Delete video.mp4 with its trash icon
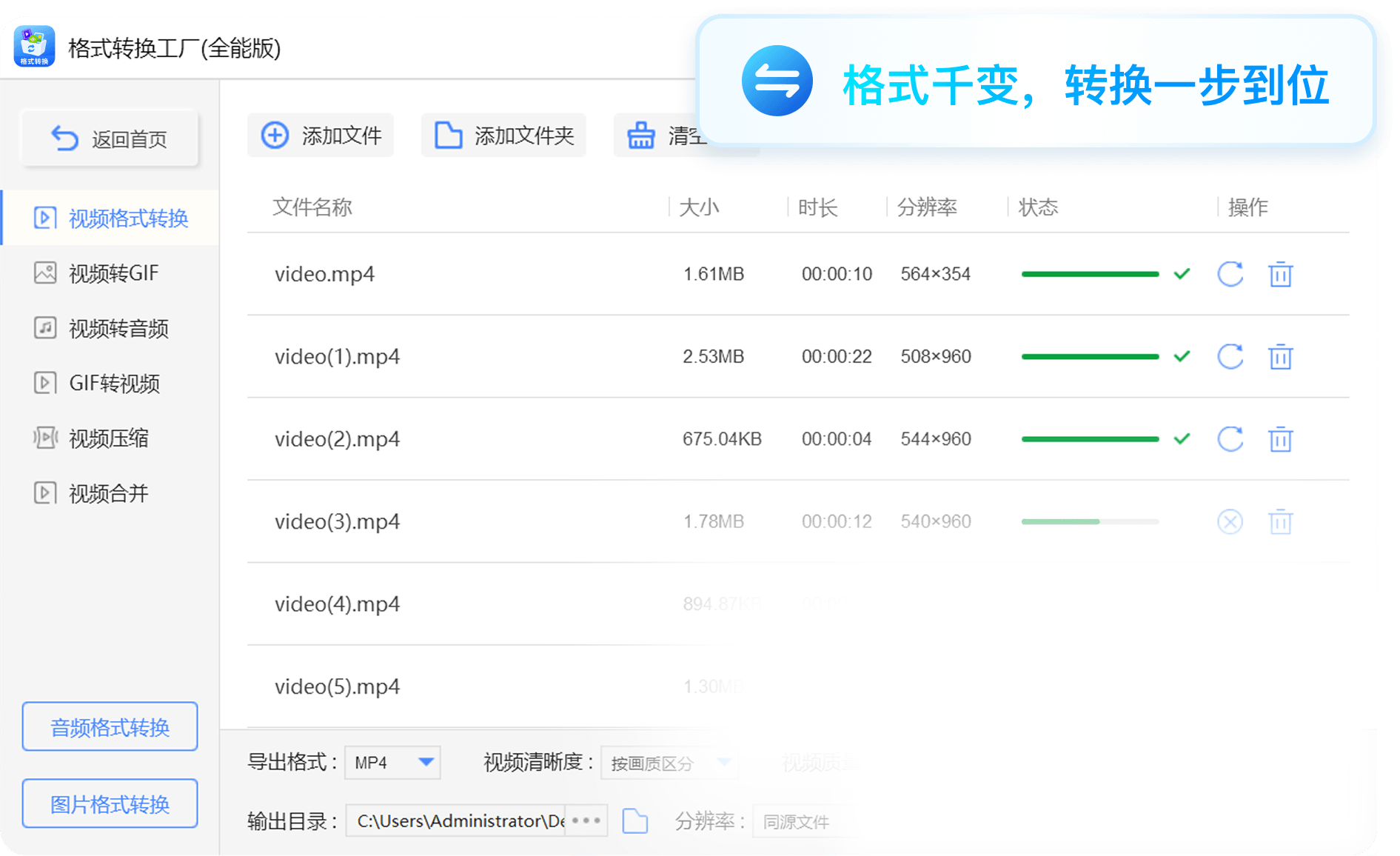This screenshot has height=856, width=1400. [x=1281, y=274]
